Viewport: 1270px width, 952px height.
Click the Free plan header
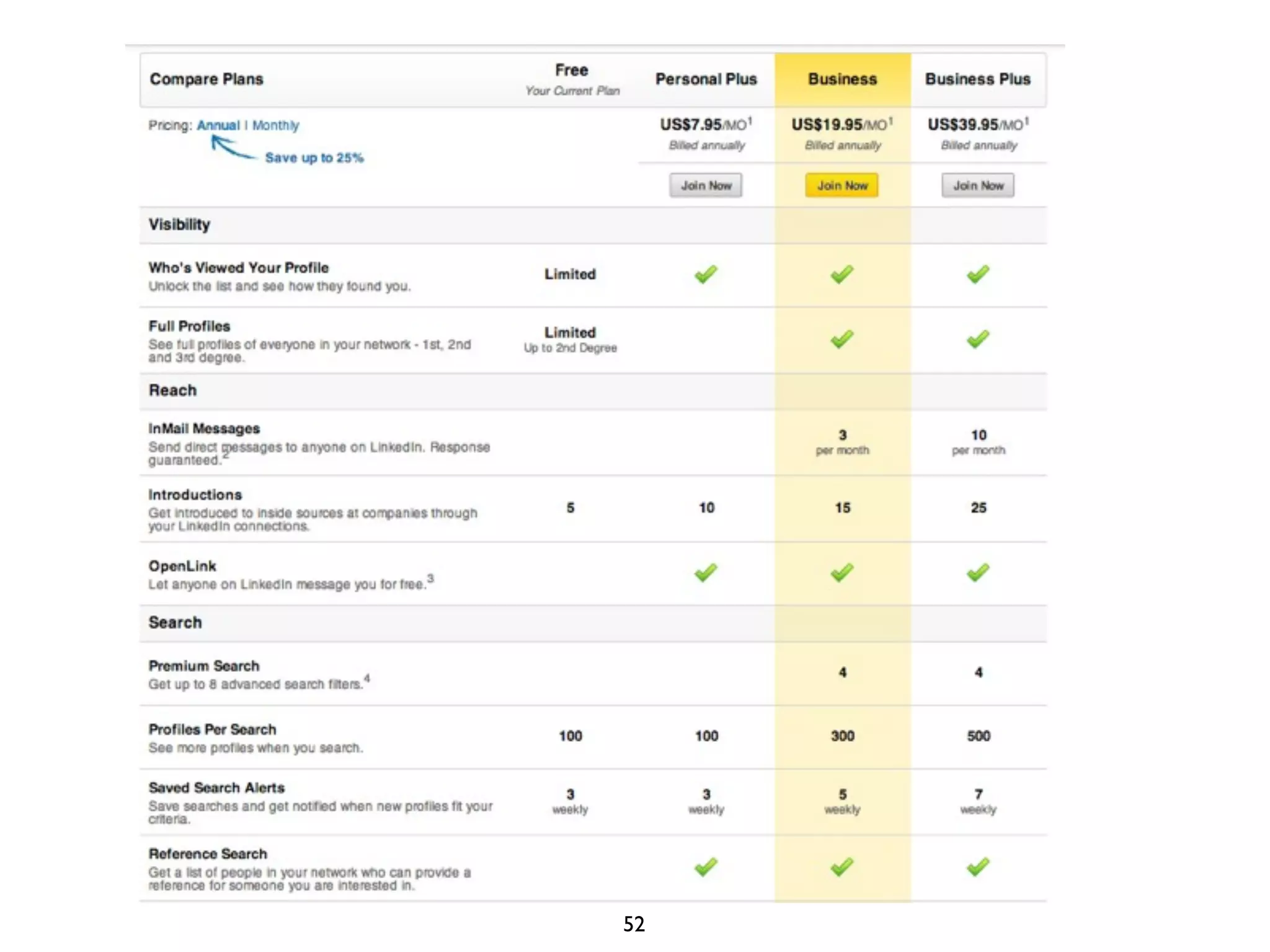(x=571, y=71)
